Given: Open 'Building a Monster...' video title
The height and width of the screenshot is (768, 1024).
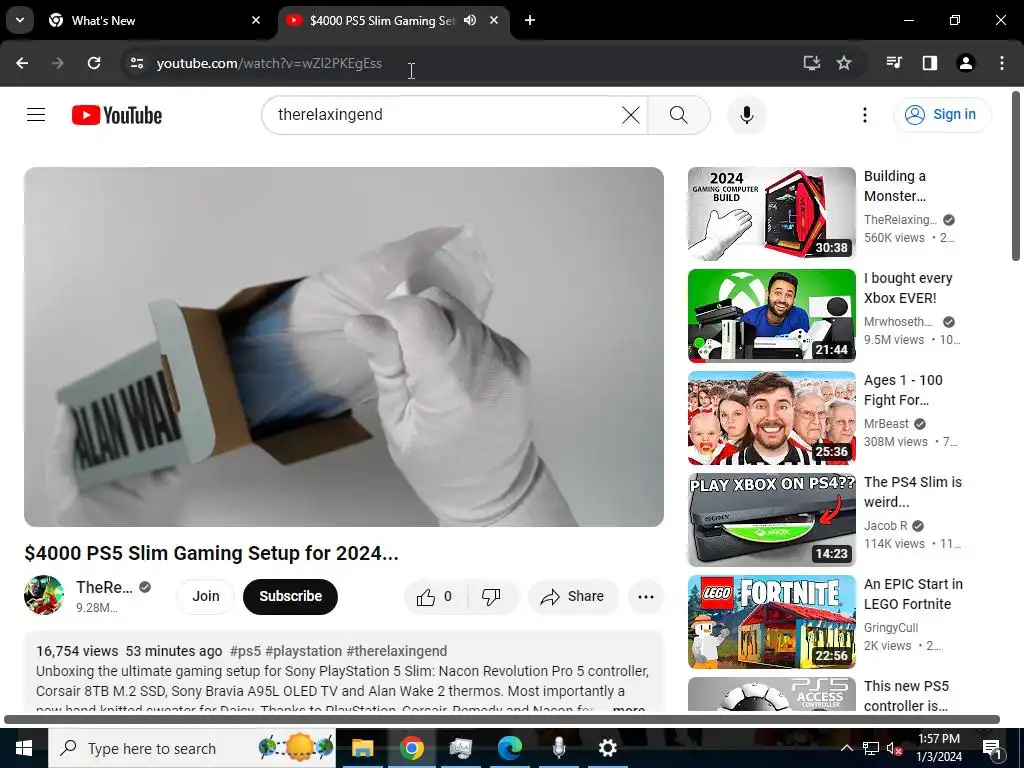Looking at the screenshot, I should coord(895,186).
